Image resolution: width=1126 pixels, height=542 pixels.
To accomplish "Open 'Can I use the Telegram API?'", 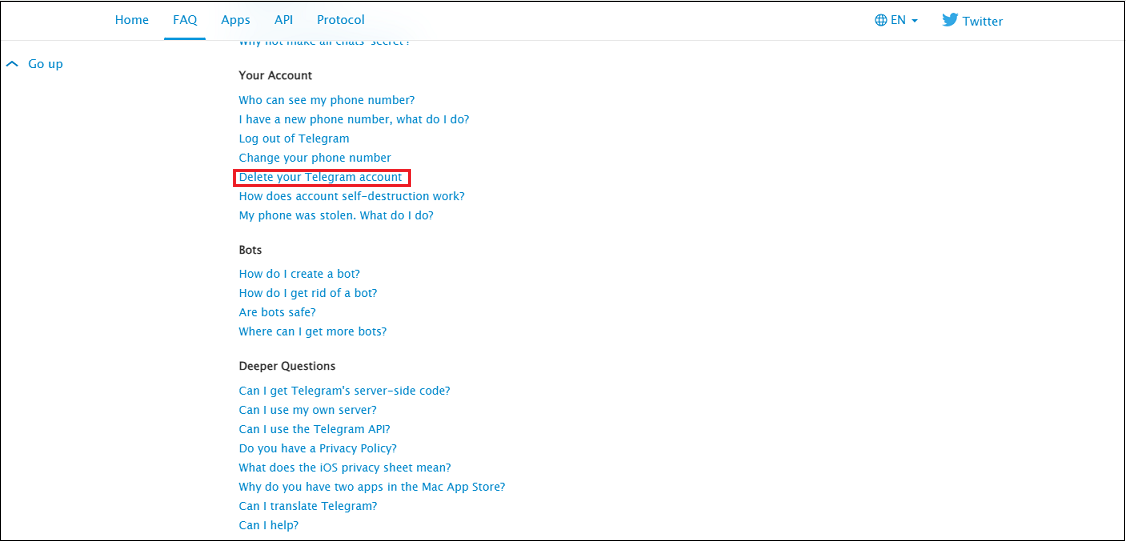I will (315, 429).
